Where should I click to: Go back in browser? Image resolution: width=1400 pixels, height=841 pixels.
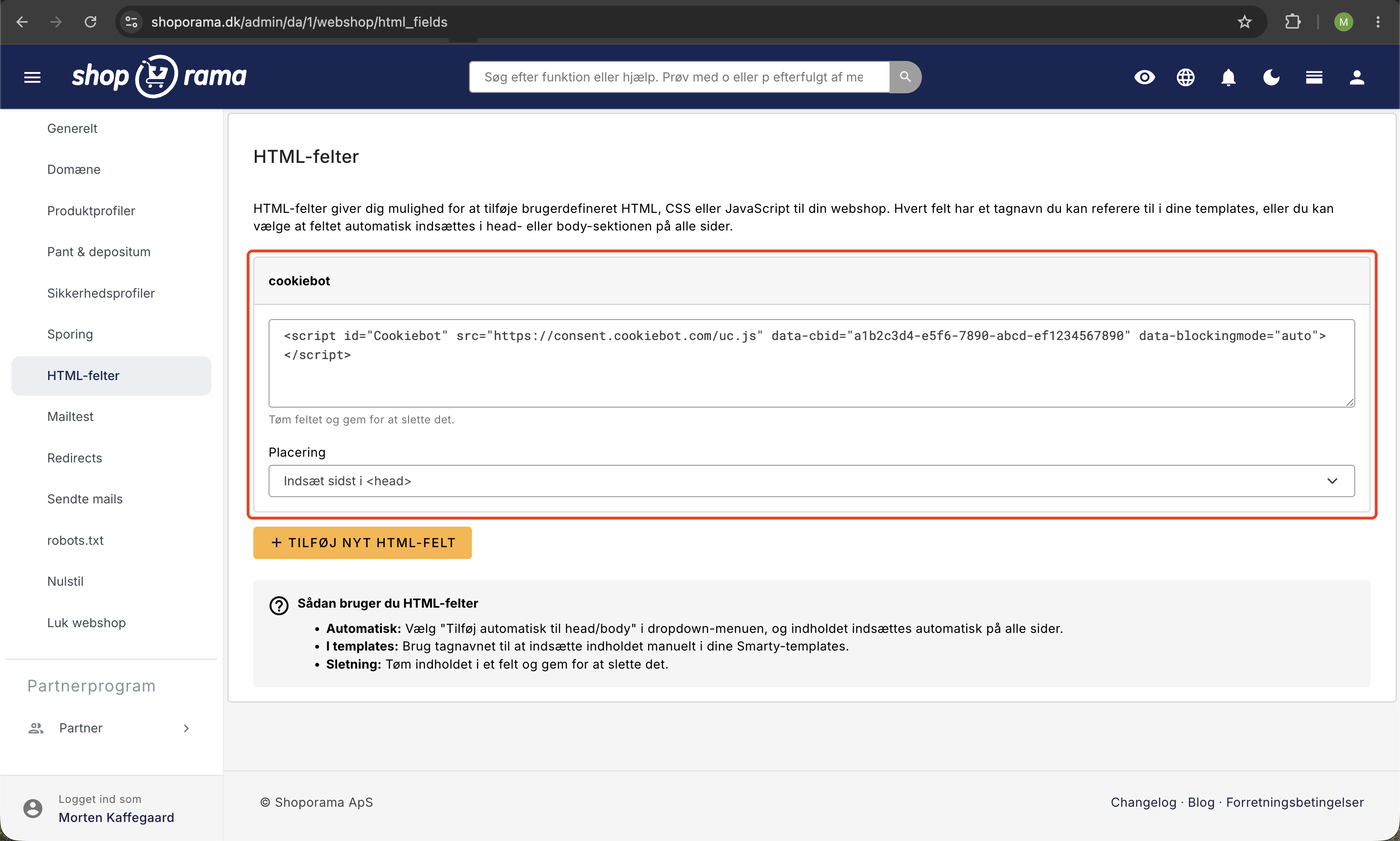[x=22, y=21]
